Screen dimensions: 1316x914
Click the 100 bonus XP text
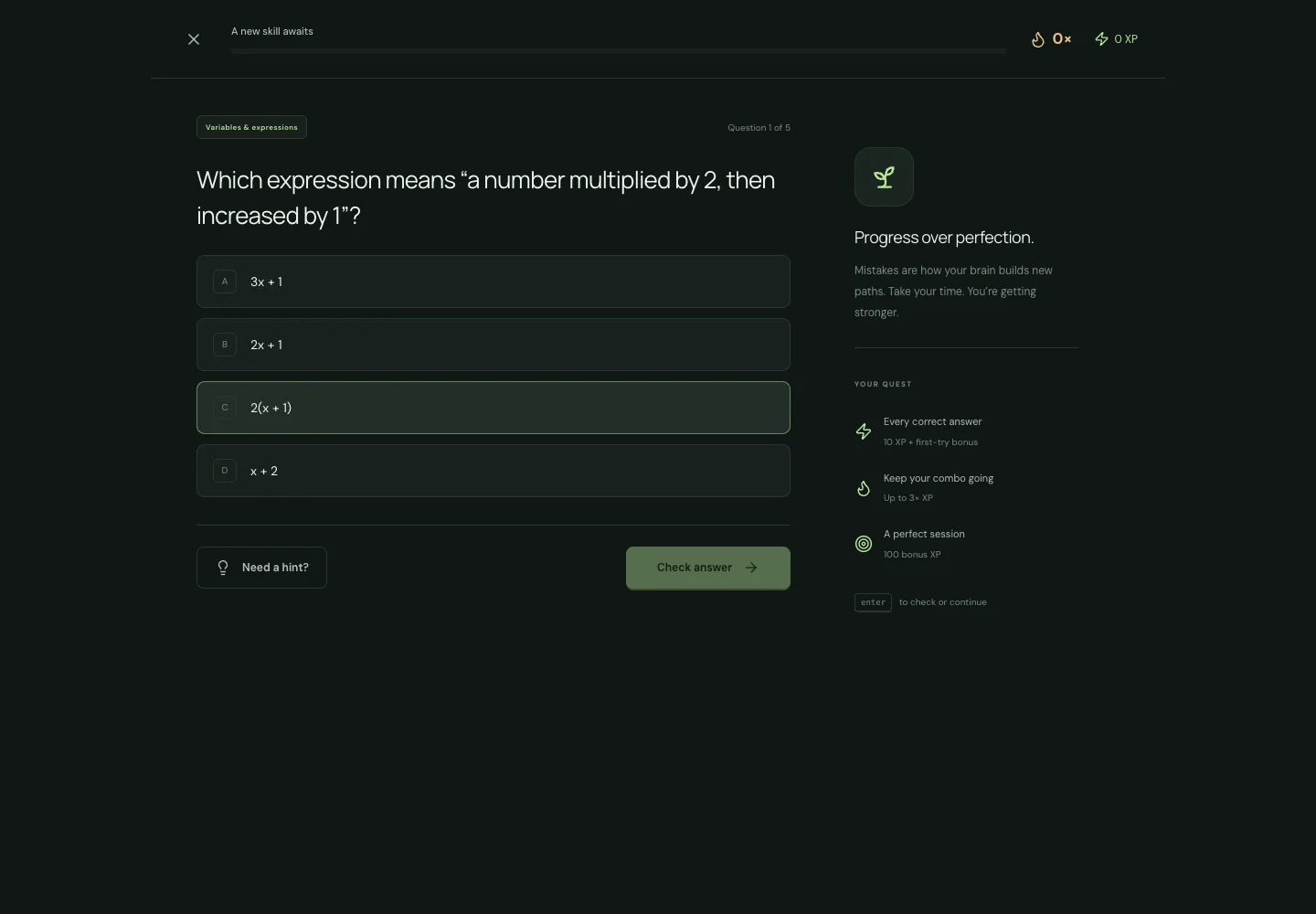tap(912, 555)
